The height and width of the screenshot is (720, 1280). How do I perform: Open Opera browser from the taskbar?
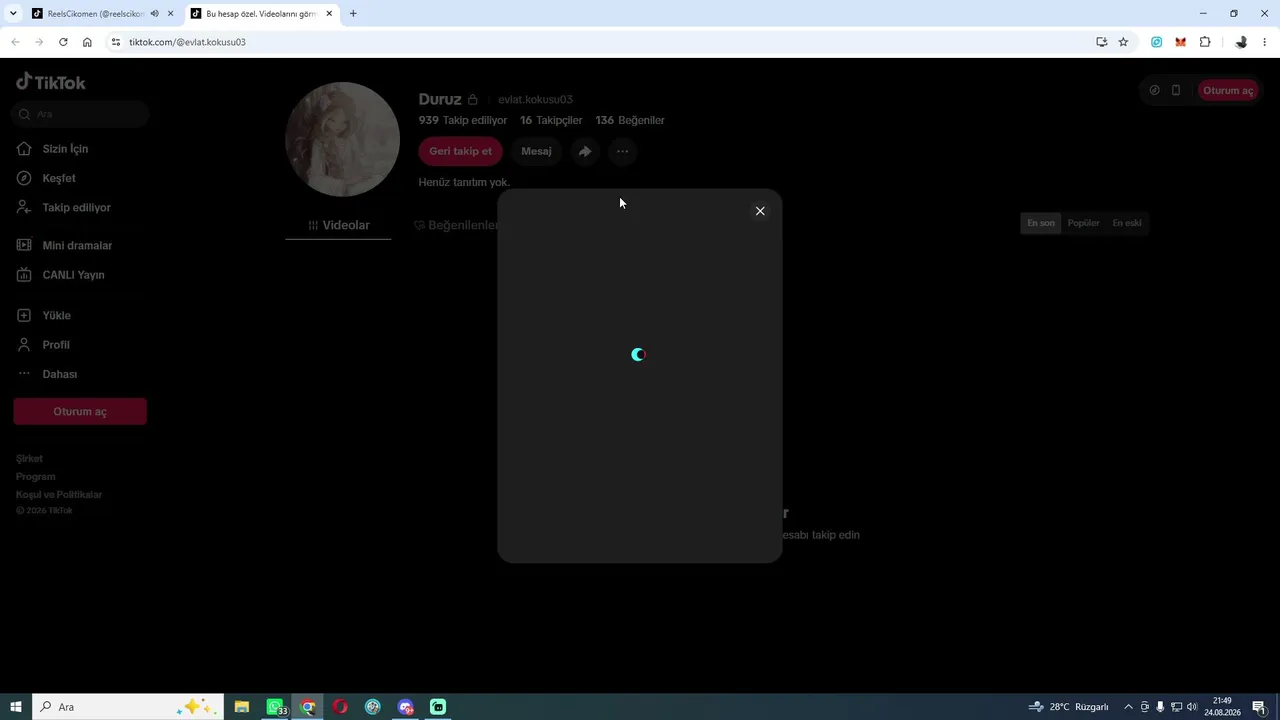pos(340,707)
